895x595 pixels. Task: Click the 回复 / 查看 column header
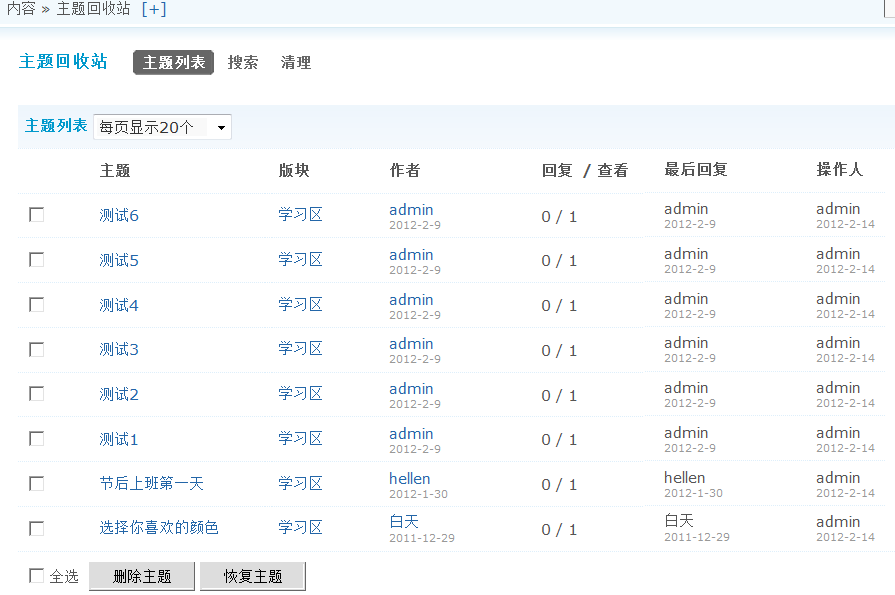point(584,170)
